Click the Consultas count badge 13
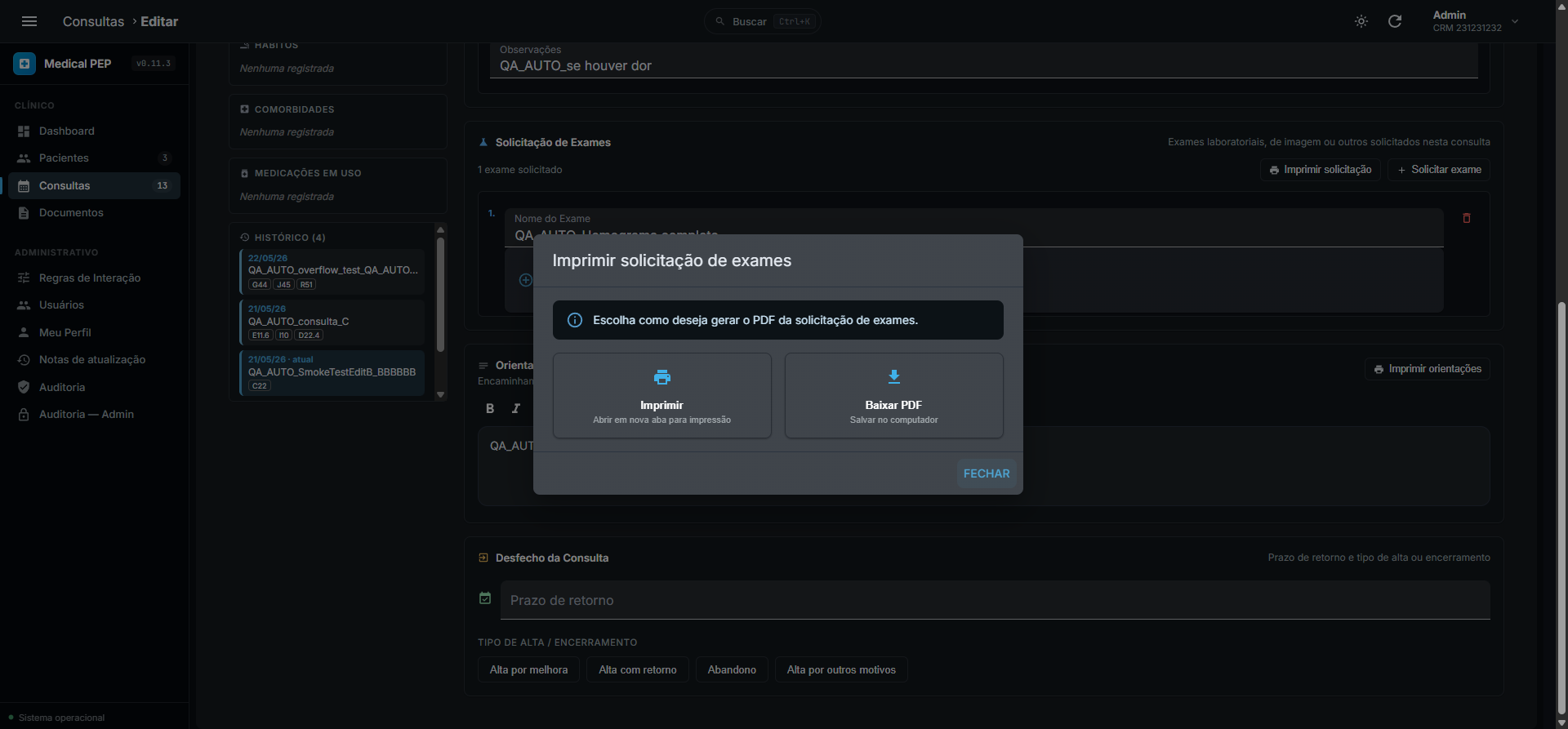The height and width of the screenshot is (729, 1568). 163,185
